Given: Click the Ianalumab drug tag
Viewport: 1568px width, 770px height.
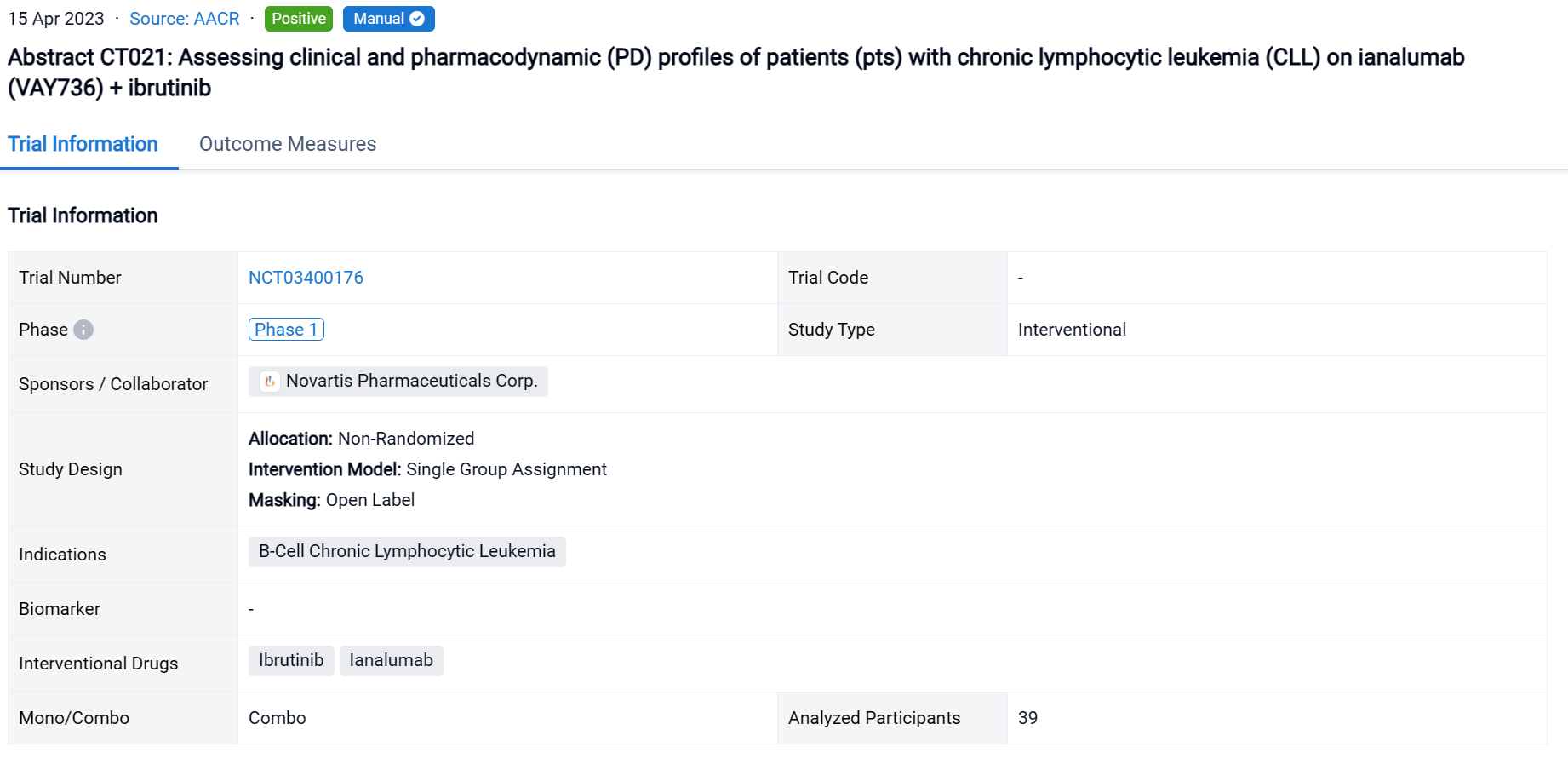Looking at the screenshot, I should click(x=391, y=661).
